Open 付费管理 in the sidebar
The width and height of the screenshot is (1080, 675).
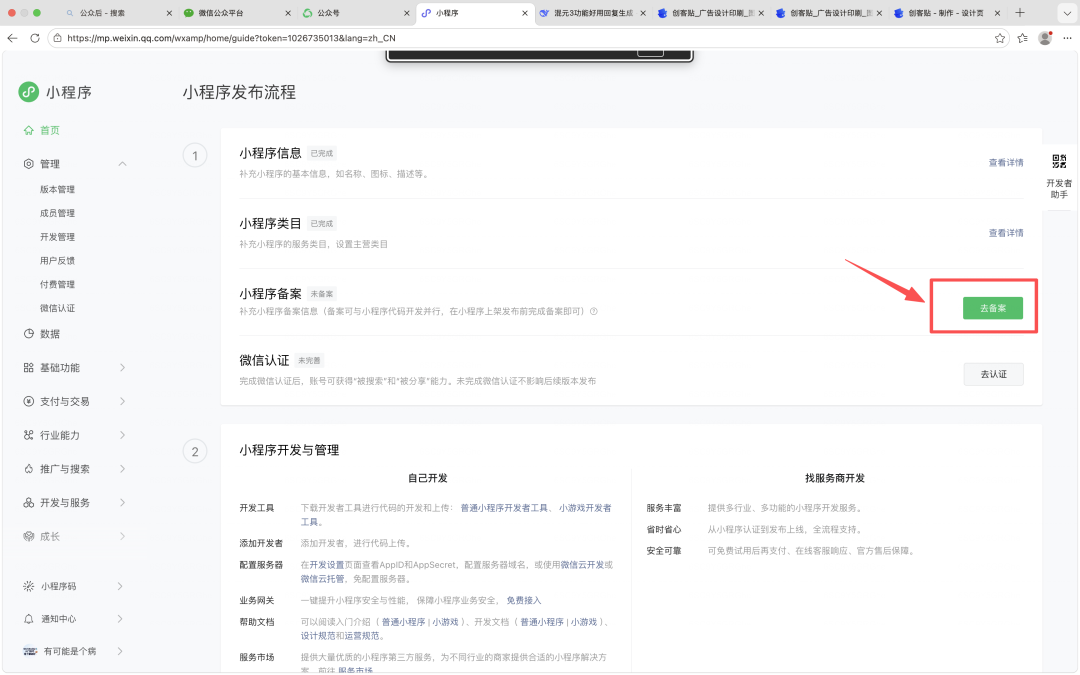pyautogui.click(x=57, y=284)
